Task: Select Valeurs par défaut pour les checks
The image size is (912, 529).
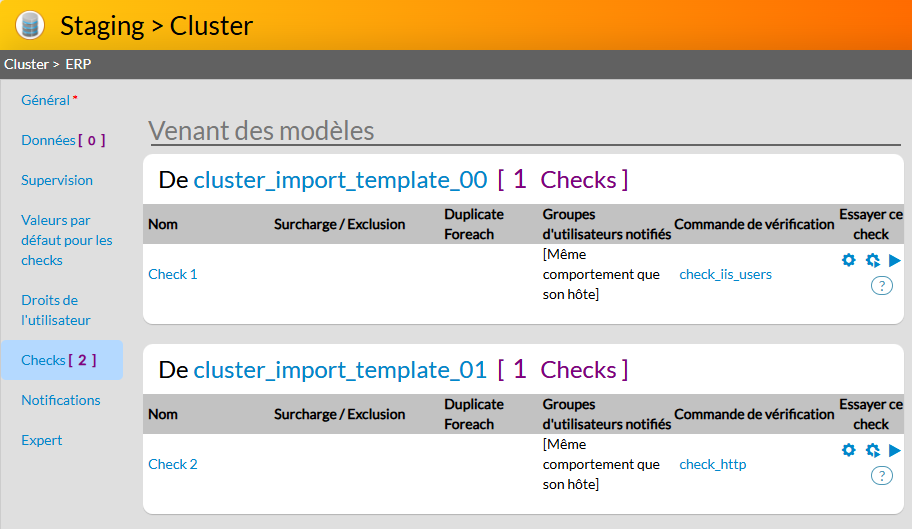Action: 66,240
